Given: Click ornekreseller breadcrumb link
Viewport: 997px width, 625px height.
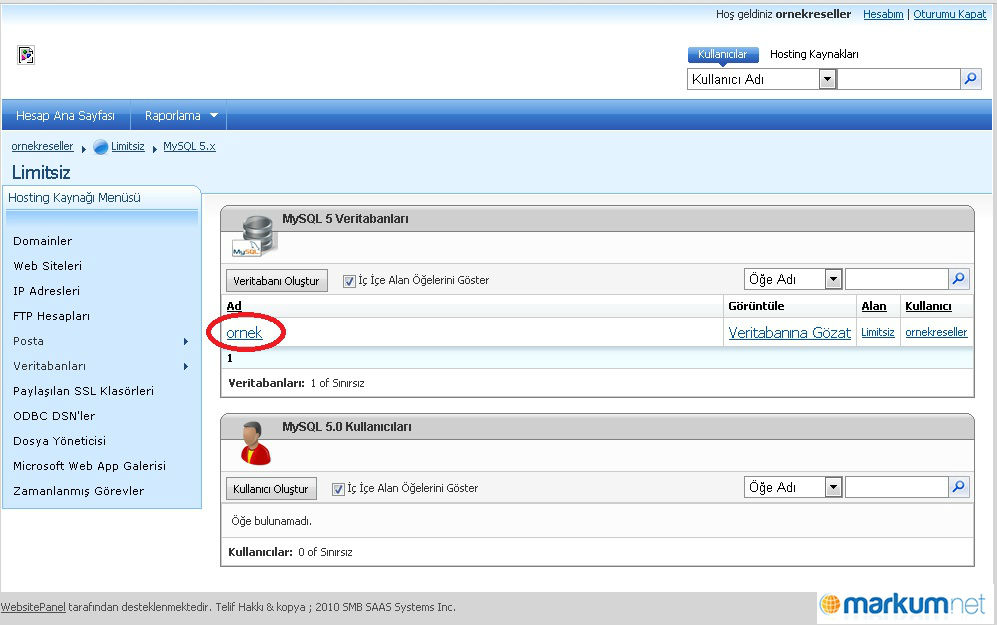Looking at the screenshot, I should coord(43,146).
